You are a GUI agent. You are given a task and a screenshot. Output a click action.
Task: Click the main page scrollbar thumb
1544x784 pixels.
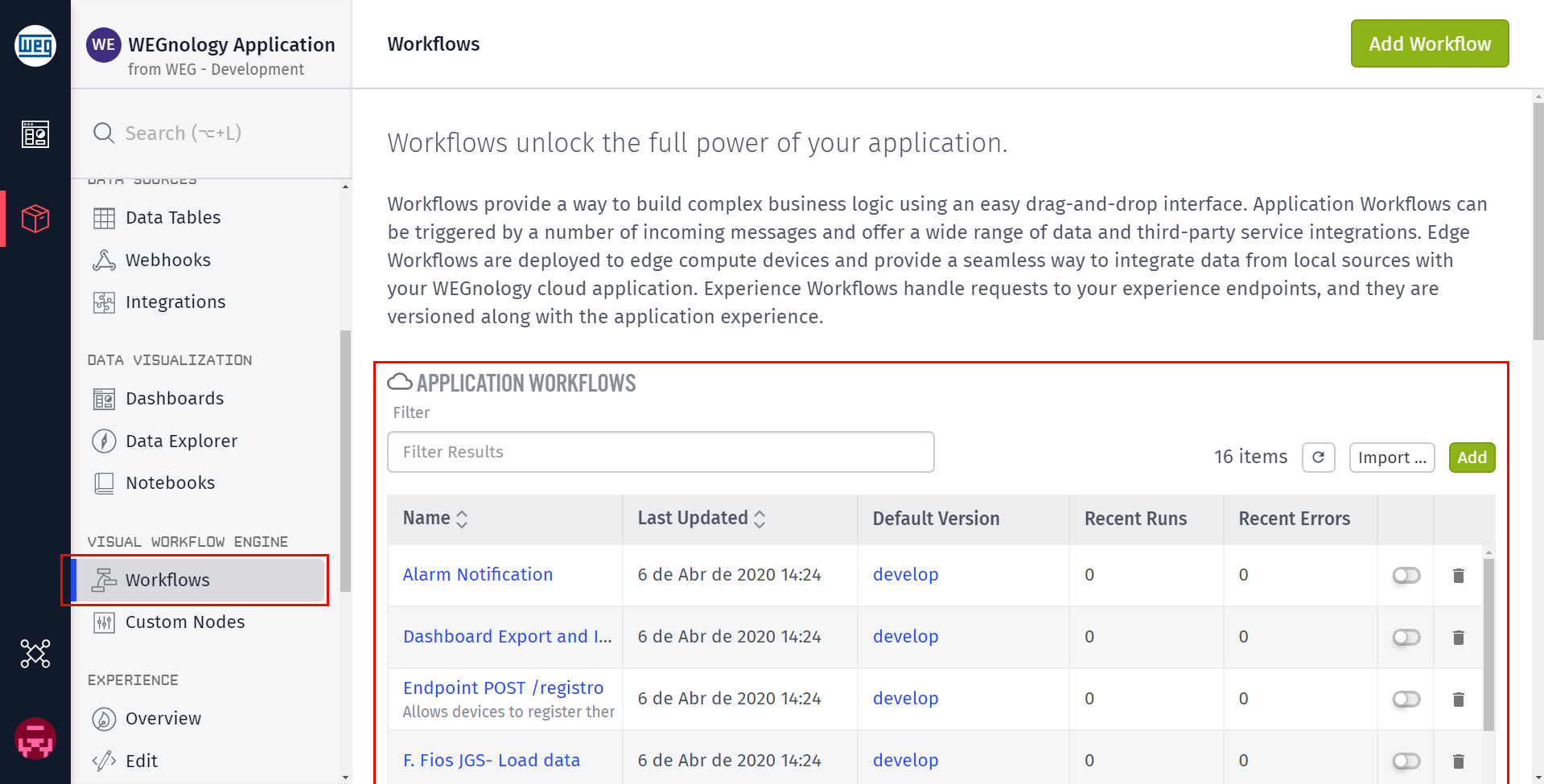click(x=1538, y=223)
